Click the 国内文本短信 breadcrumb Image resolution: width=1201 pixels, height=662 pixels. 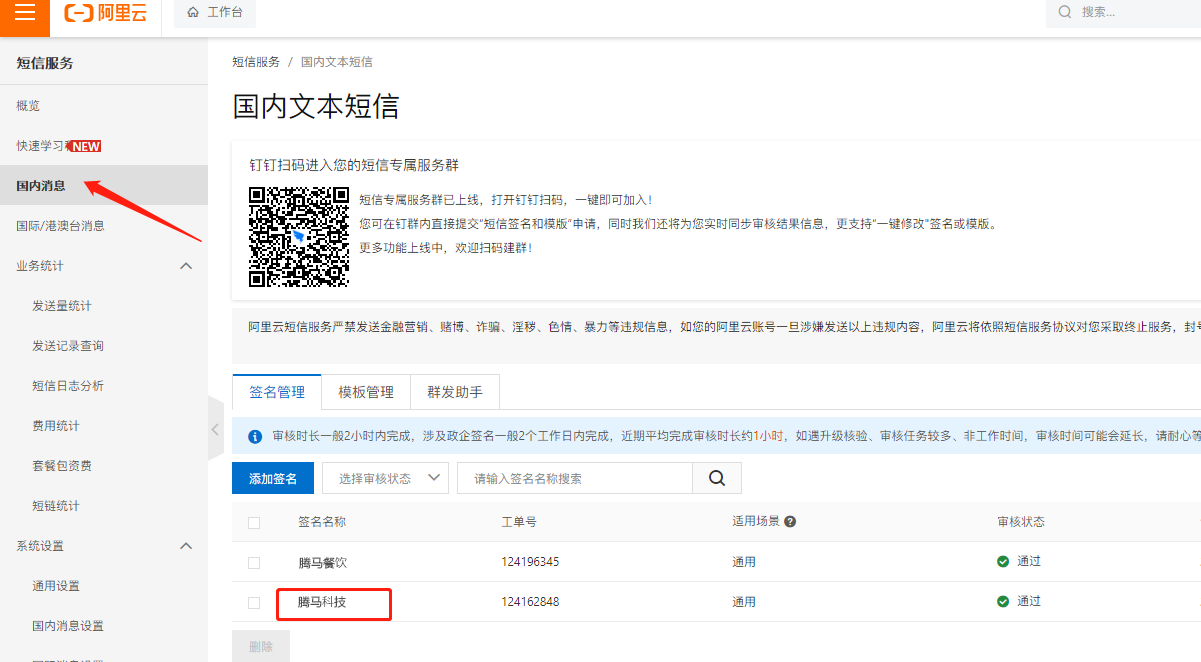[x=336, y=62]
